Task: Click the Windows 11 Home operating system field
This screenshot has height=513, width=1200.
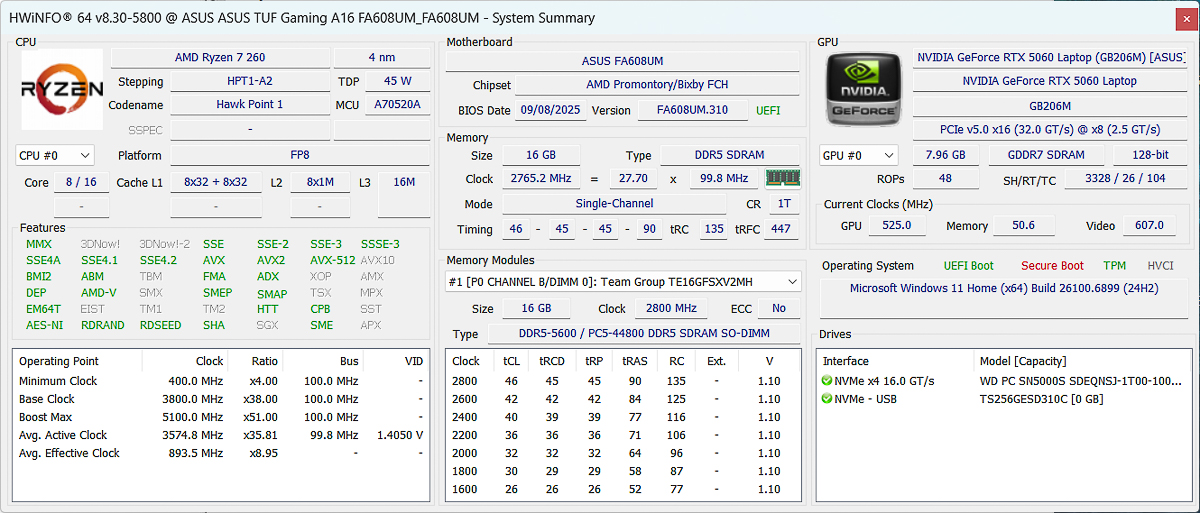Action: coord(1004,288)
